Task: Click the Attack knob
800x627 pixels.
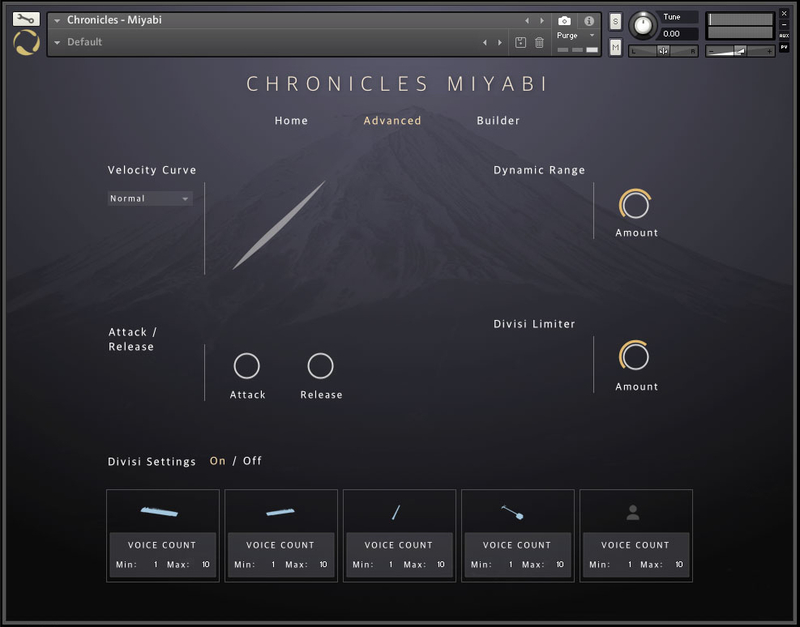Action: [246, 366]
